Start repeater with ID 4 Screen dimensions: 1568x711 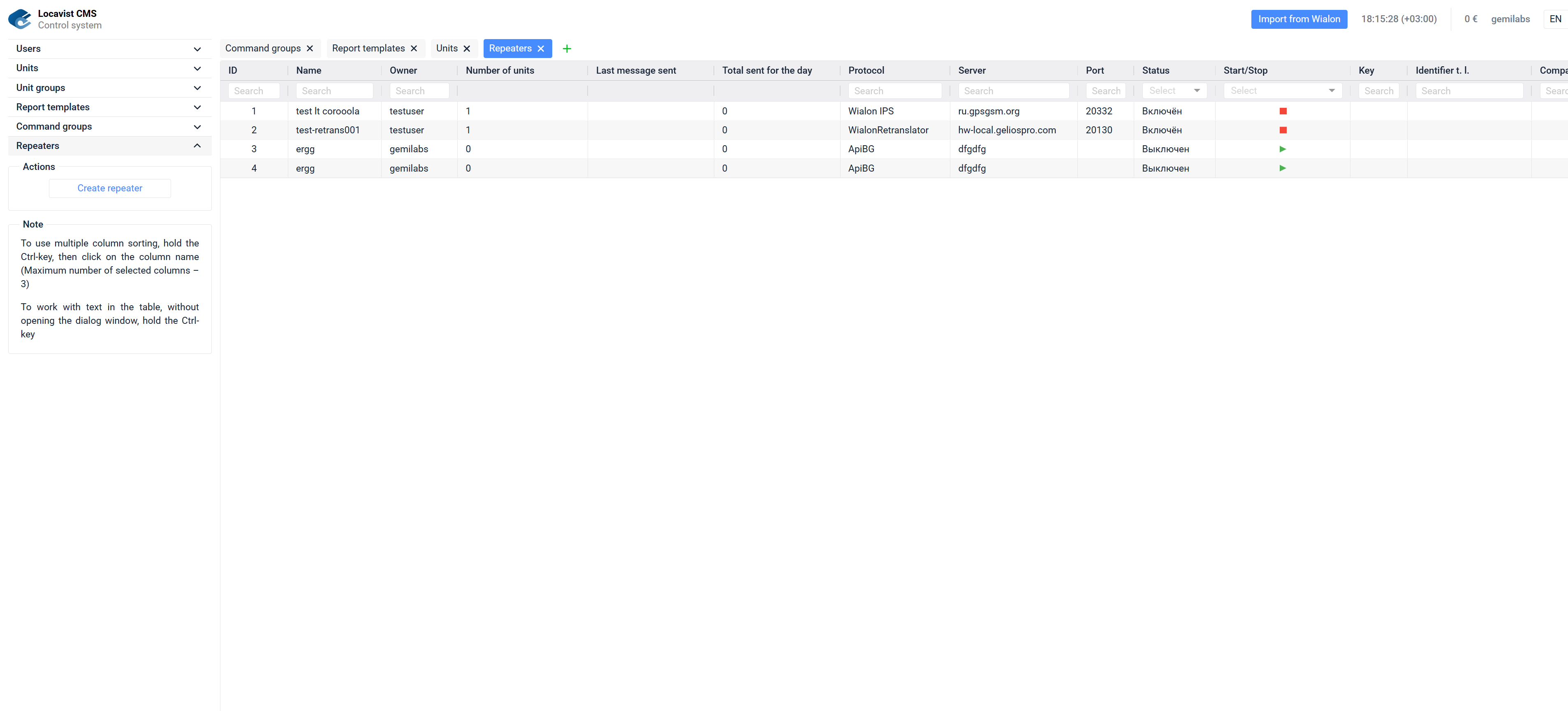coord(1283,168)
